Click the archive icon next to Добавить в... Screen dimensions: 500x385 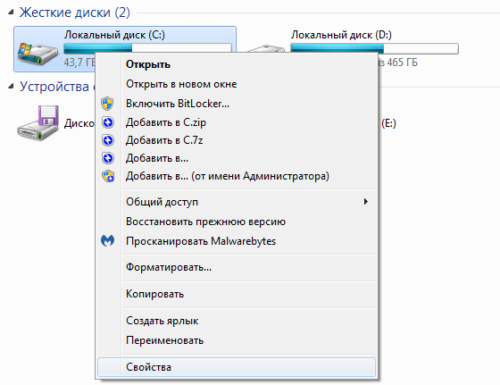coord(108,158)
